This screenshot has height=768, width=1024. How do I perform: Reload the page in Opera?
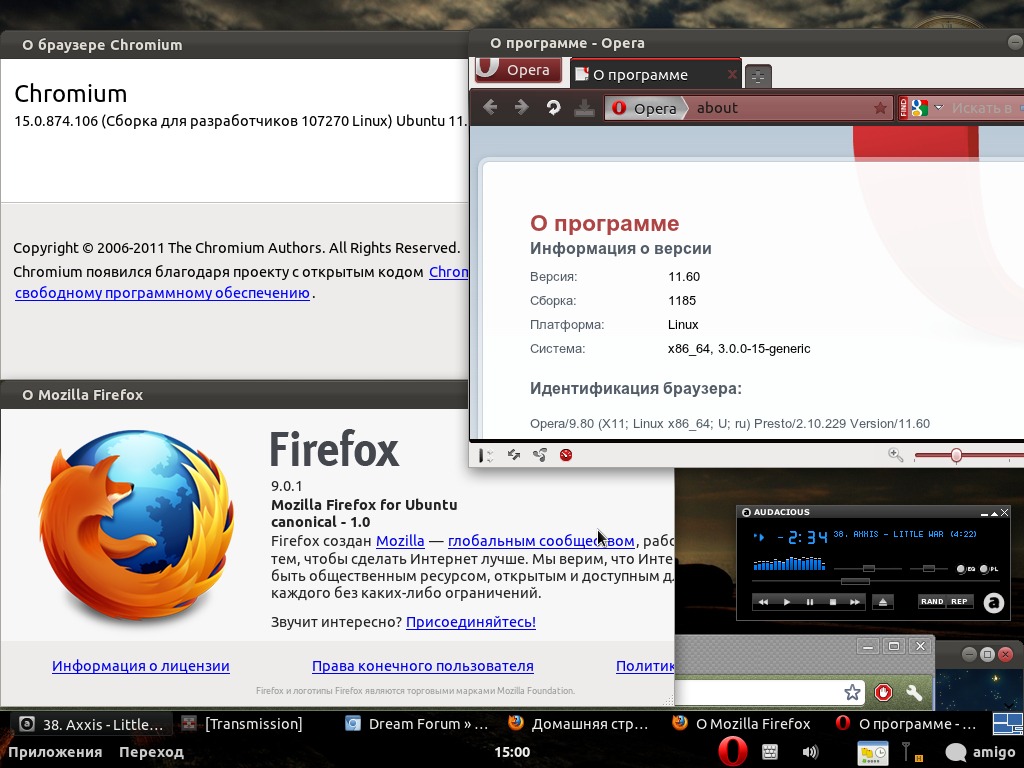click(x=552, y=108)
